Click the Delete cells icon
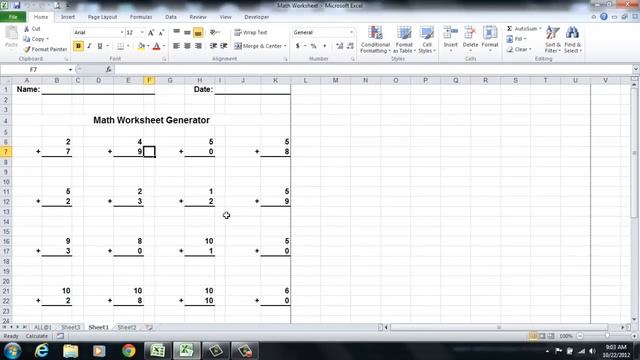This screenshot has width=640, height=360. coord(470,33)
